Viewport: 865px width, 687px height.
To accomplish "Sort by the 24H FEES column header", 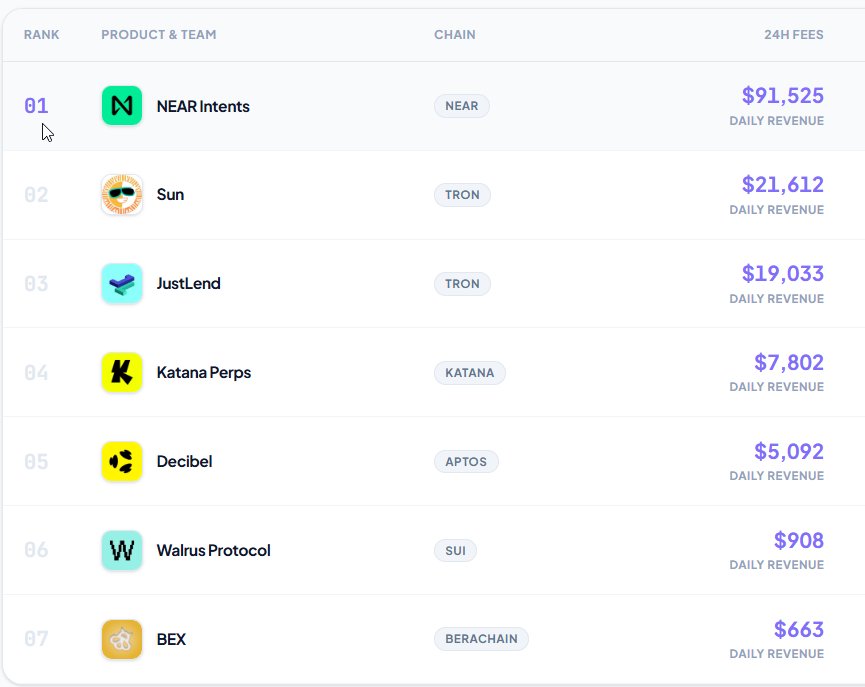I will [x=793, y=35].
